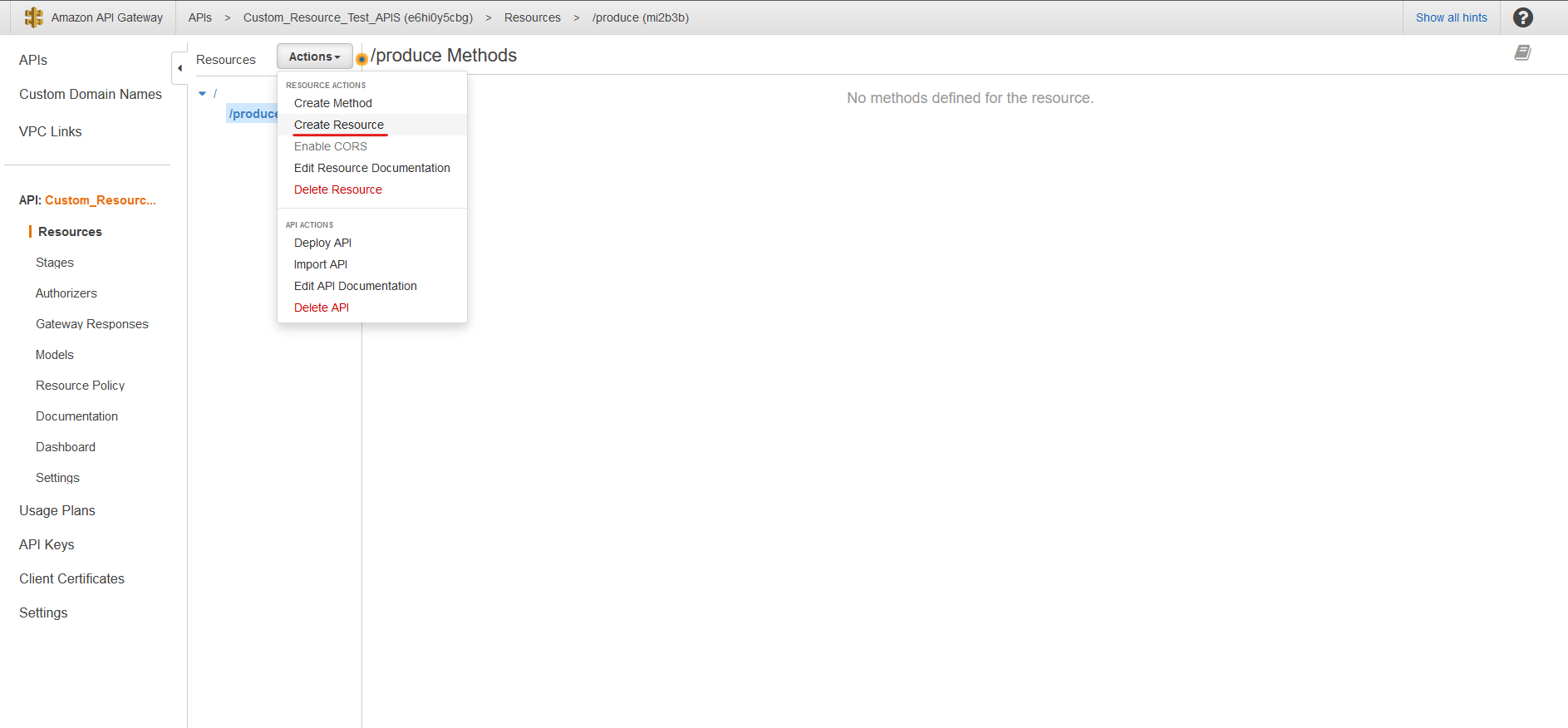Open Models section

pos(55,355)
